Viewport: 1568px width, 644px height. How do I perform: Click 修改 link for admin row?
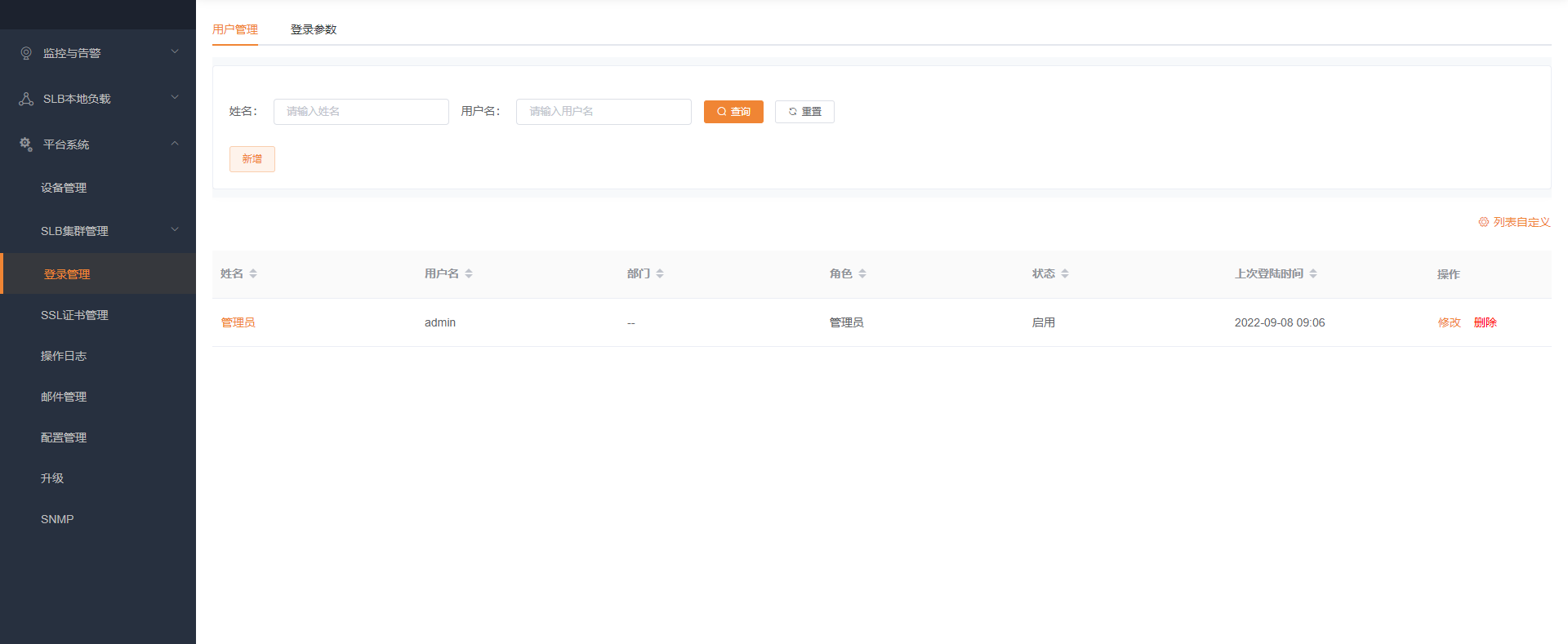coord(1450,322)
